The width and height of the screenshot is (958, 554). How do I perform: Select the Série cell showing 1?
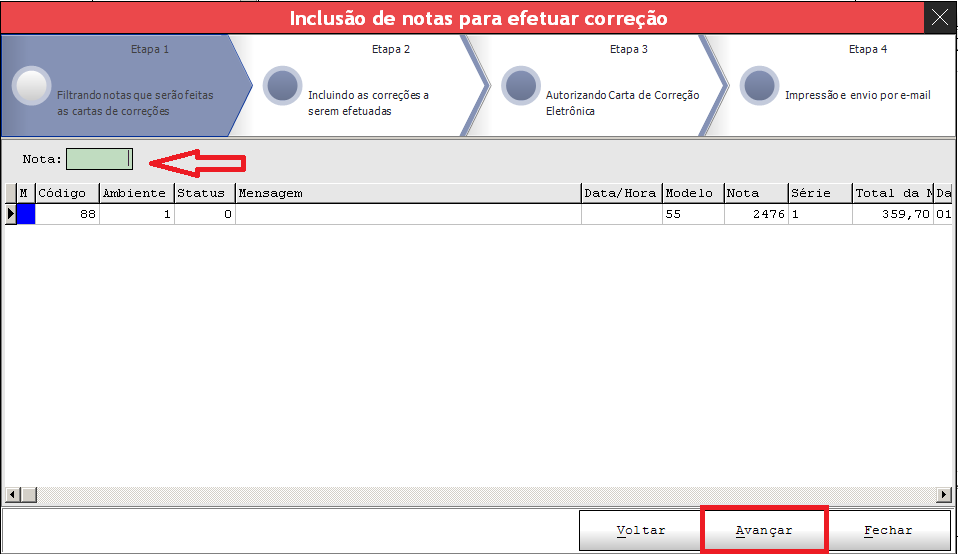point(821,214)
